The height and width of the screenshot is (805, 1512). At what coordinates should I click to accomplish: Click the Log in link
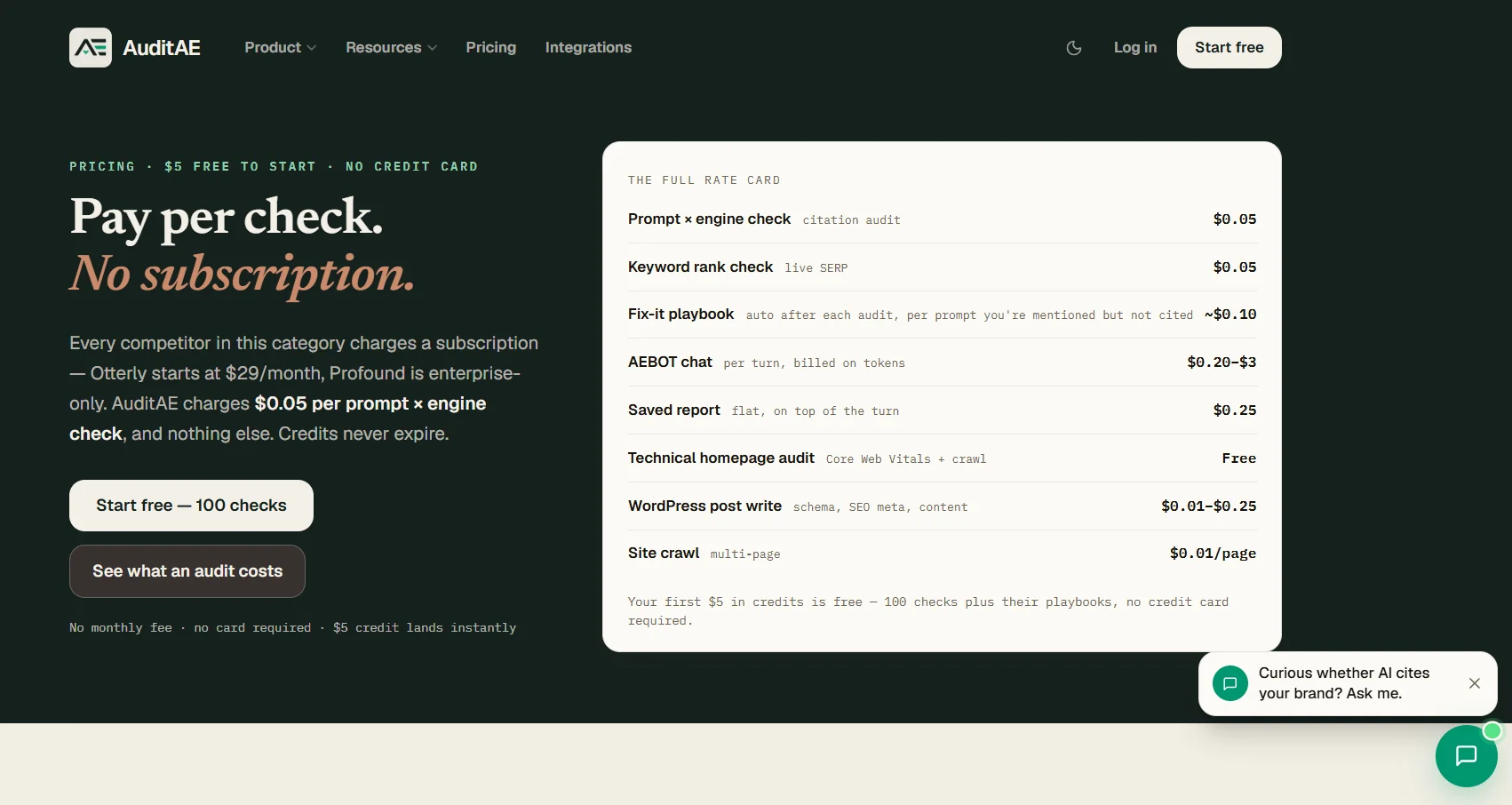coord(1135,48)
